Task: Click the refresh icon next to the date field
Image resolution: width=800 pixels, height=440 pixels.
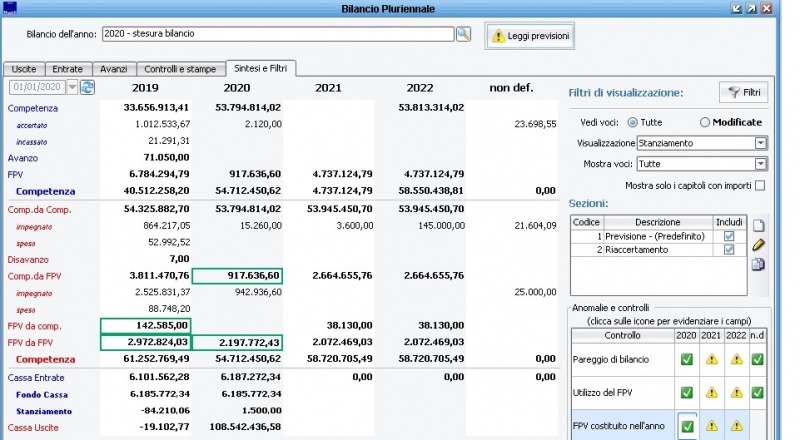Action: (x=87, y=88)
